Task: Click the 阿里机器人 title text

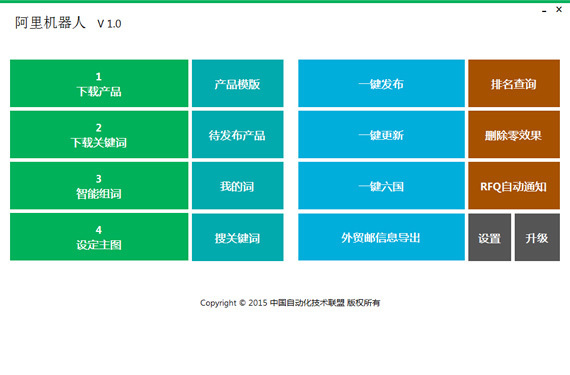Action: (x=50, y=23)
